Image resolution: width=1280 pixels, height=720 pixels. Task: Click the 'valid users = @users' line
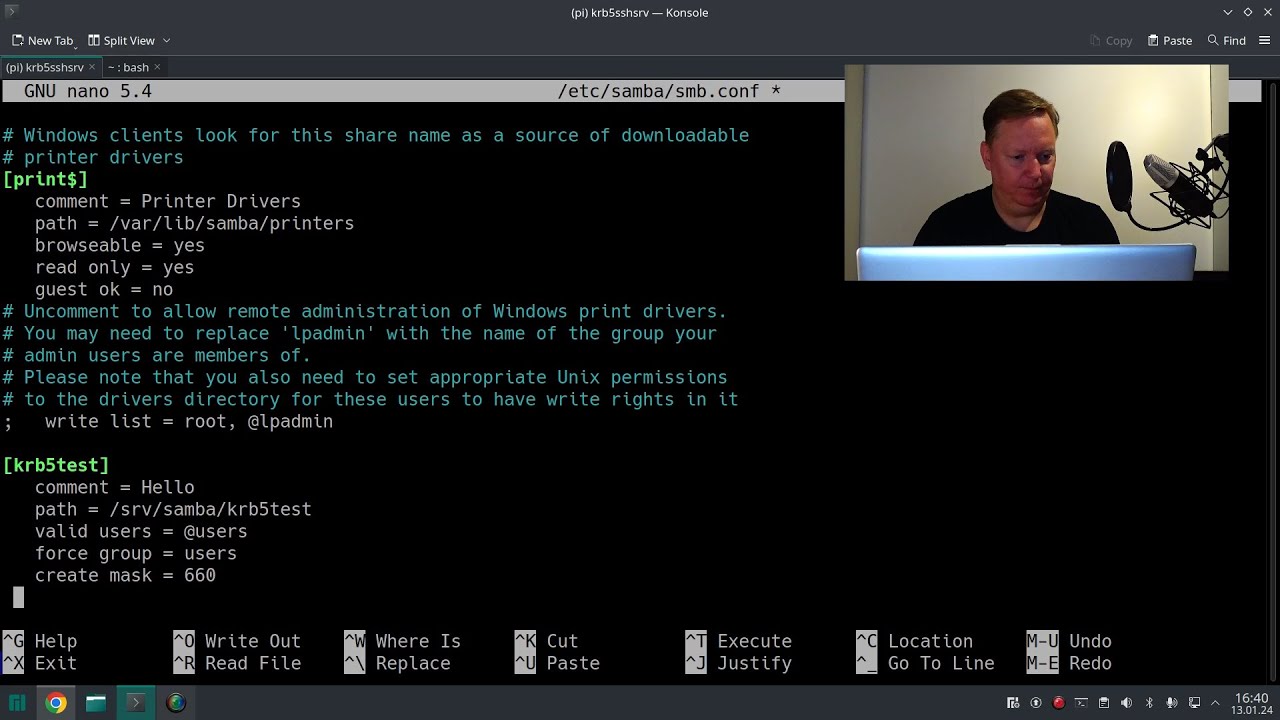coord(141,531)
